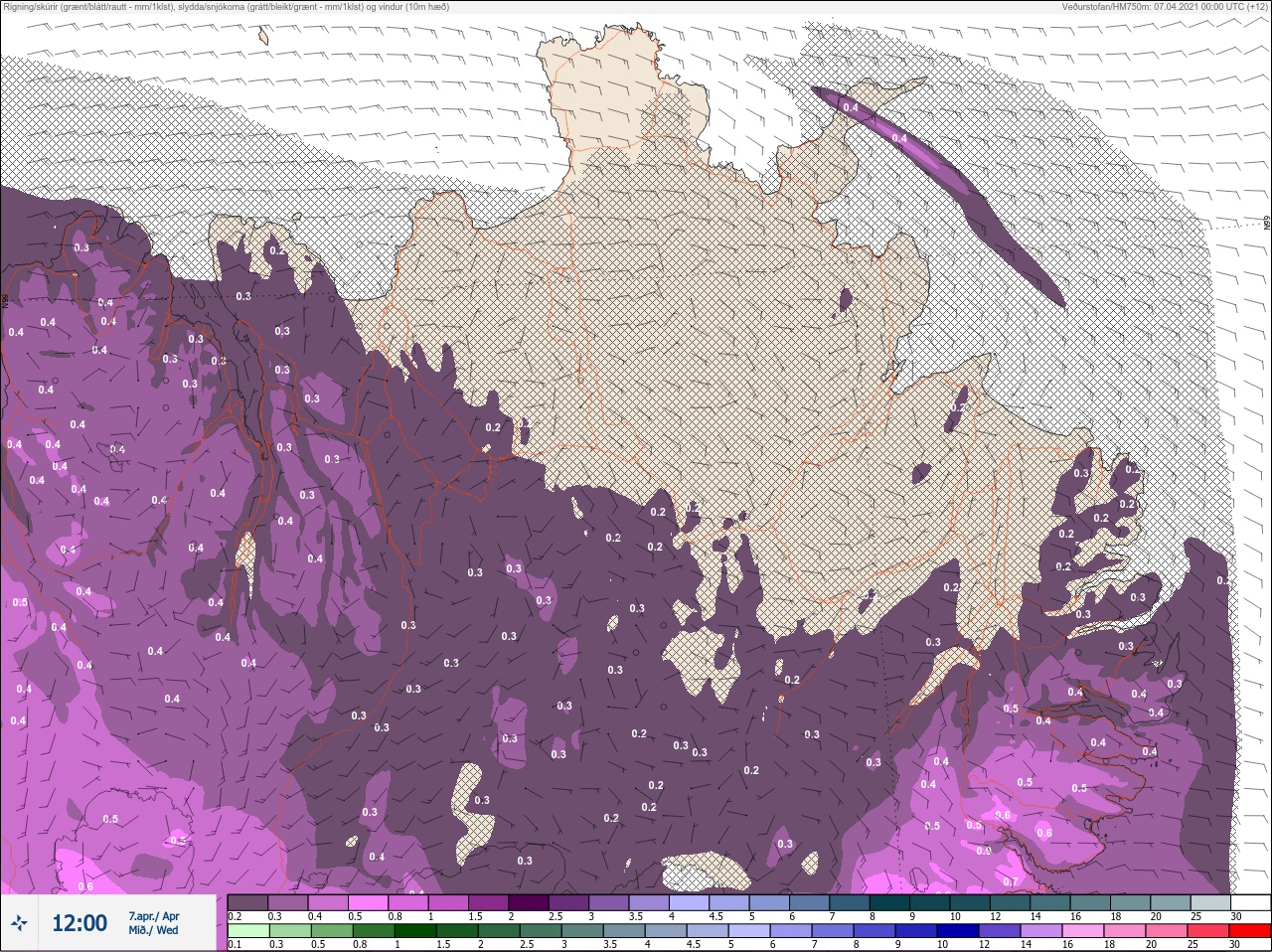This screenshot has width=1272, height=952.
Task: Click the 'Mið./ Wed' weekday label
Action: click(153, 930)
